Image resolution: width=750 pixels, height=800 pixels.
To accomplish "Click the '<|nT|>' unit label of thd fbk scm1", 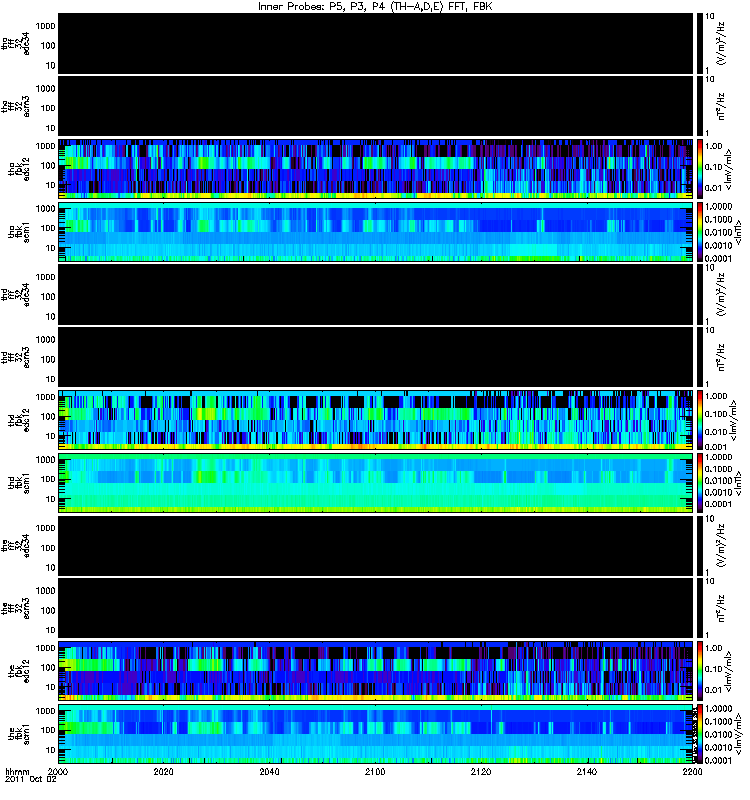I will click(737, 483).
